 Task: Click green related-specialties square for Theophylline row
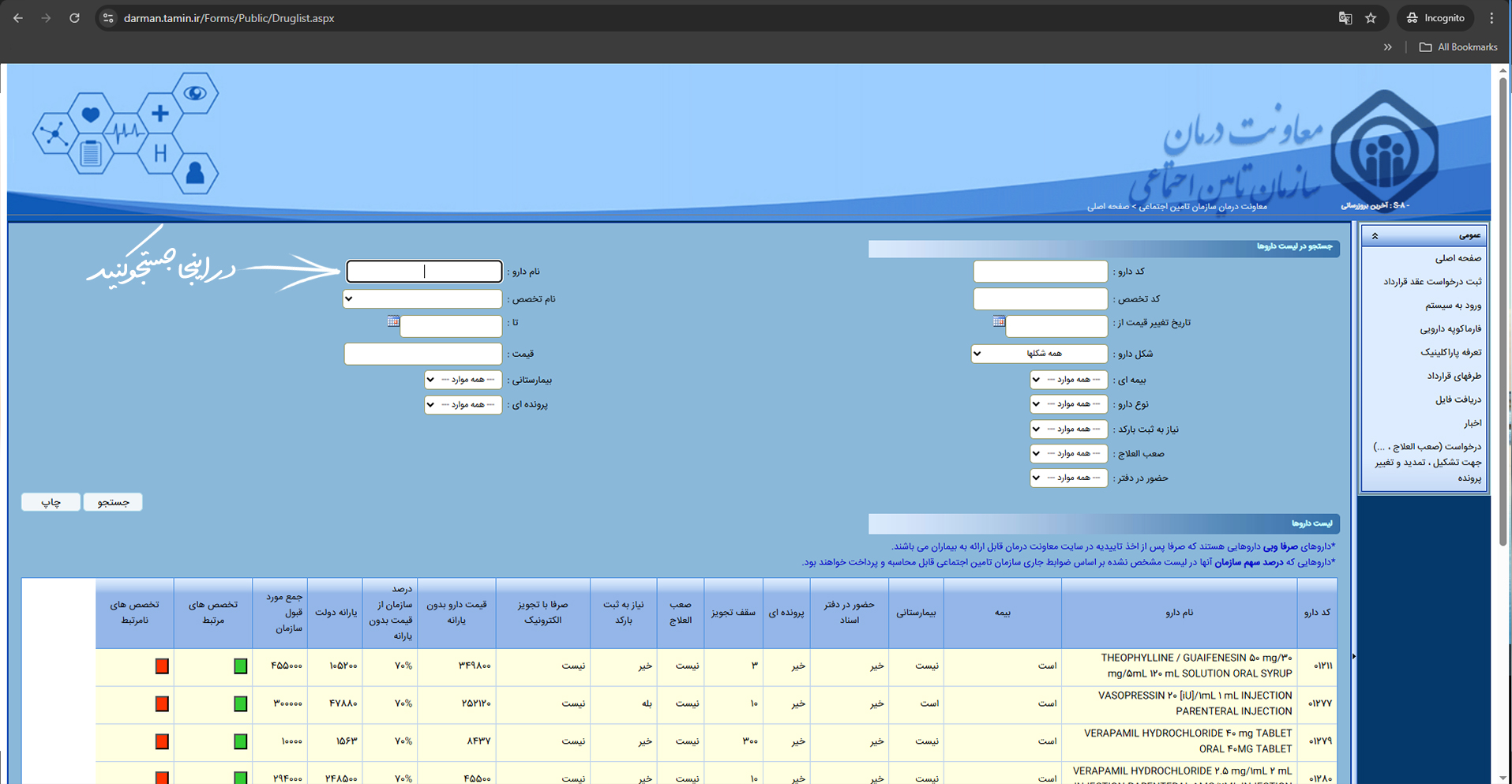(x=240, y=666)
